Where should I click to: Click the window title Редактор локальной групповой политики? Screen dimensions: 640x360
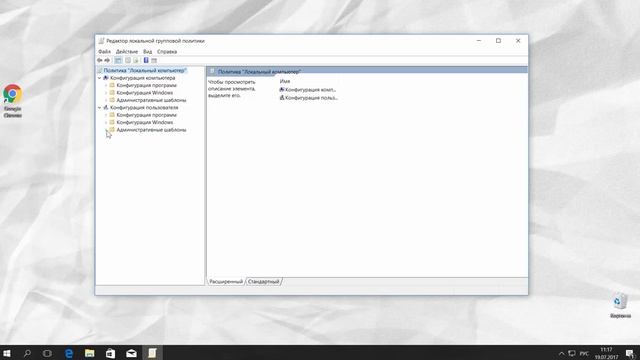coord(155,41)
